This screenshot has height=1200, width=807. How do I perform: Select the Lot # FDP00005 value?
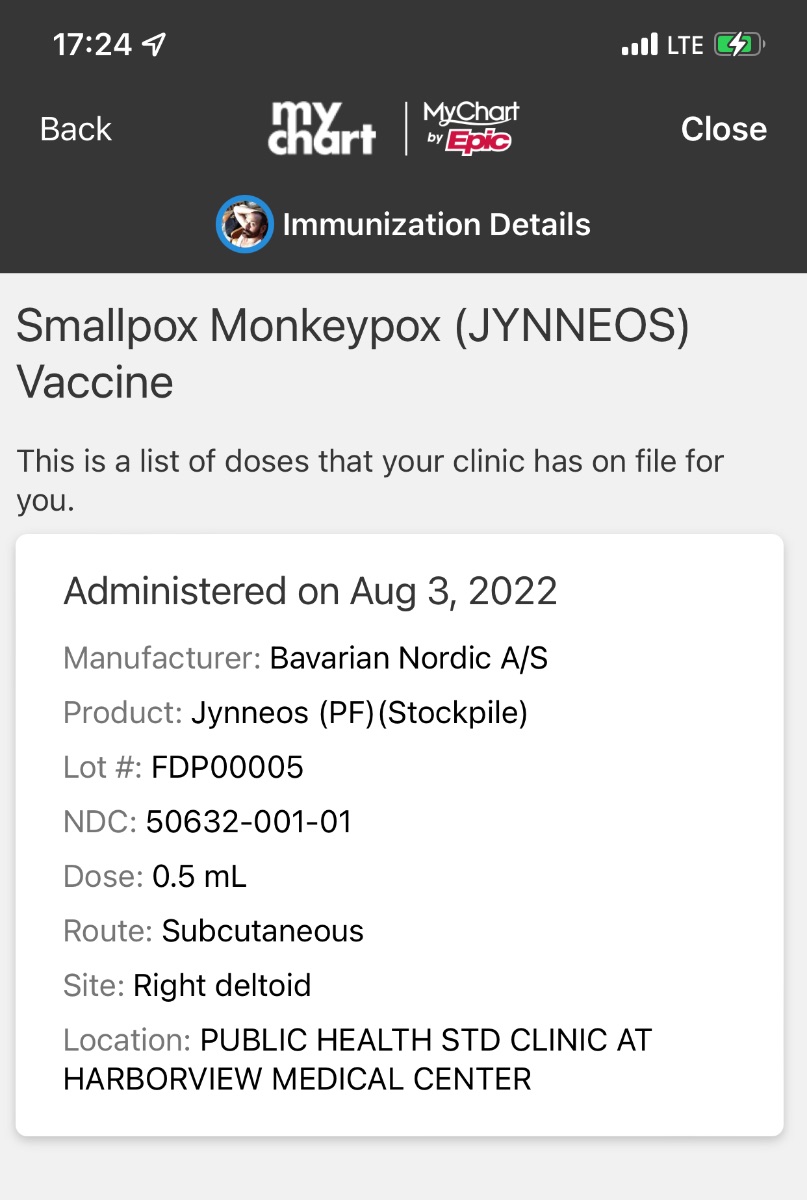coord(227,767)
